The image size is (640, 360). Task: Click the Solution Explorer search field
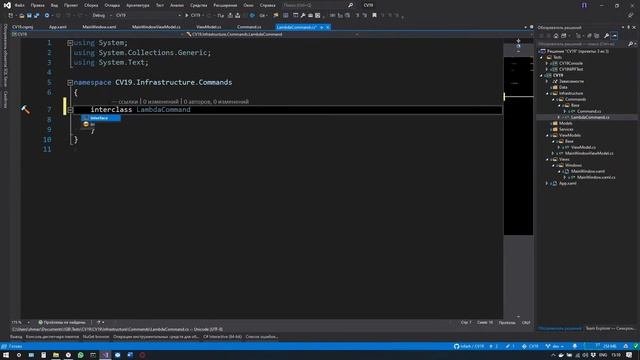click(582, 44)
